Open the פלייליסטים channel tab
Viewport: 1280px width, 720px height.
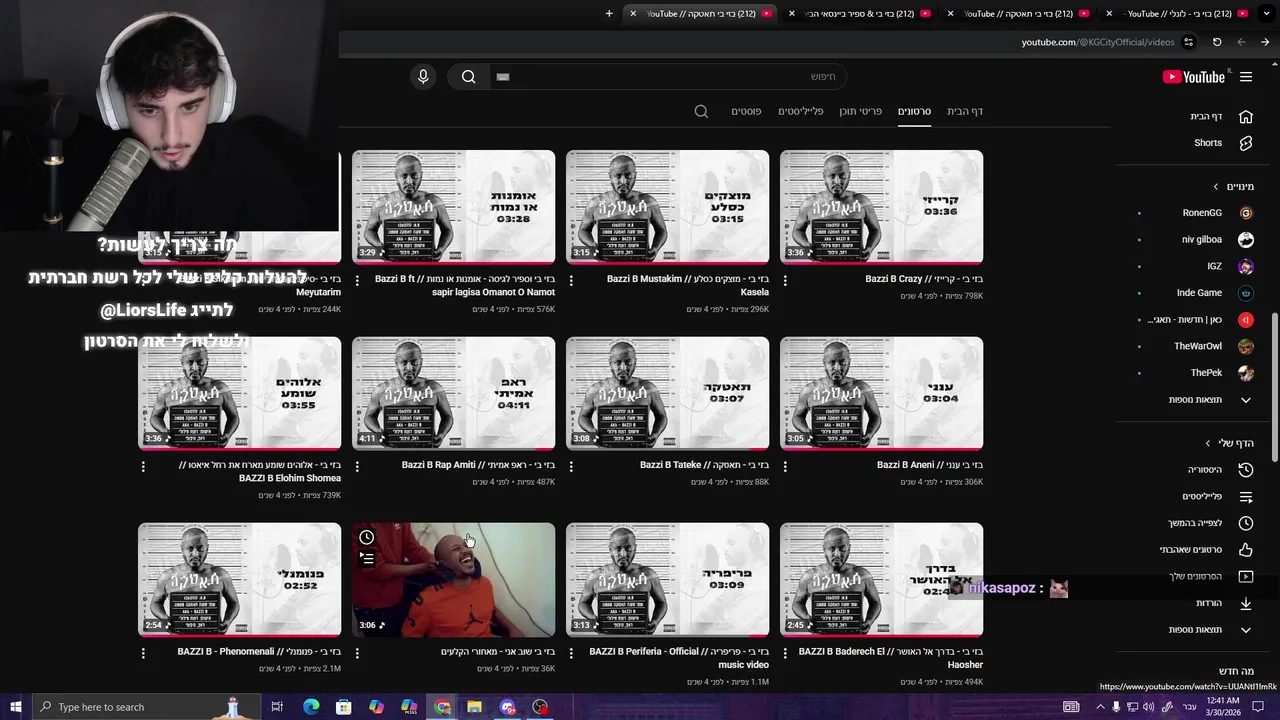(801, 111)
